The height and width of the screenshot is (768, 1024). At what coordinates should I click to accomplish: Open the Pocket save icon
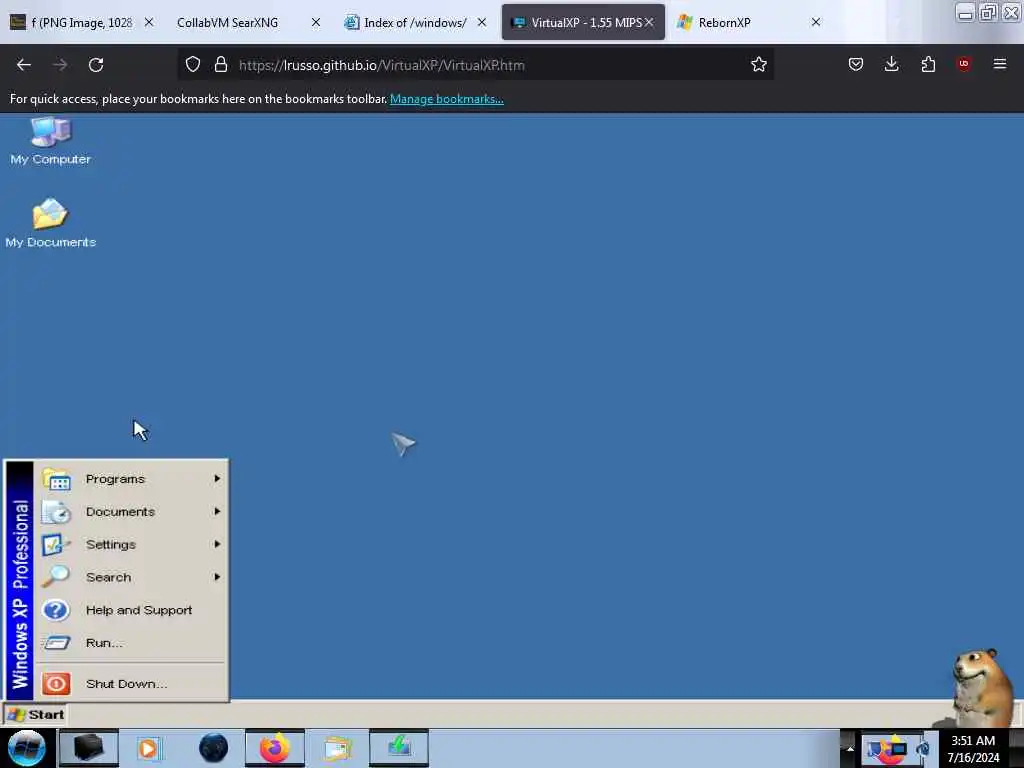[856, 64]
